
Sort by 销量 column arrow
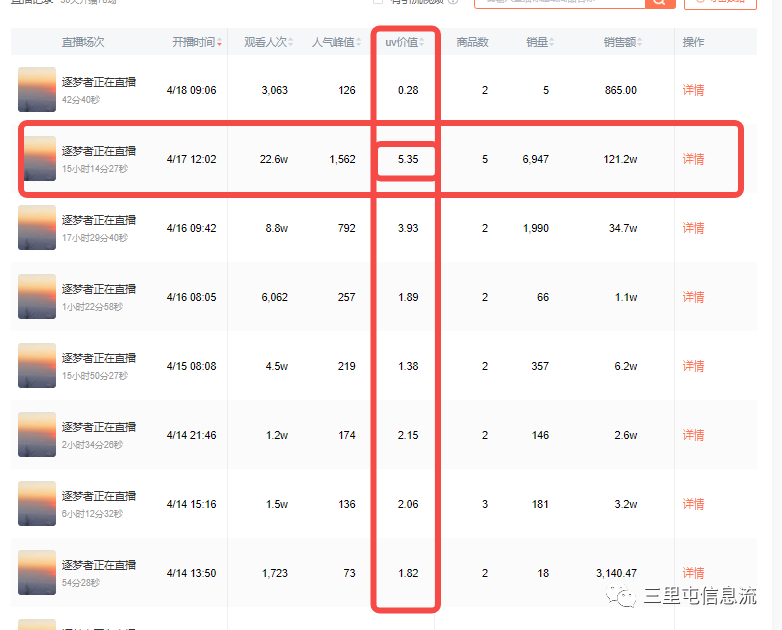552,42
